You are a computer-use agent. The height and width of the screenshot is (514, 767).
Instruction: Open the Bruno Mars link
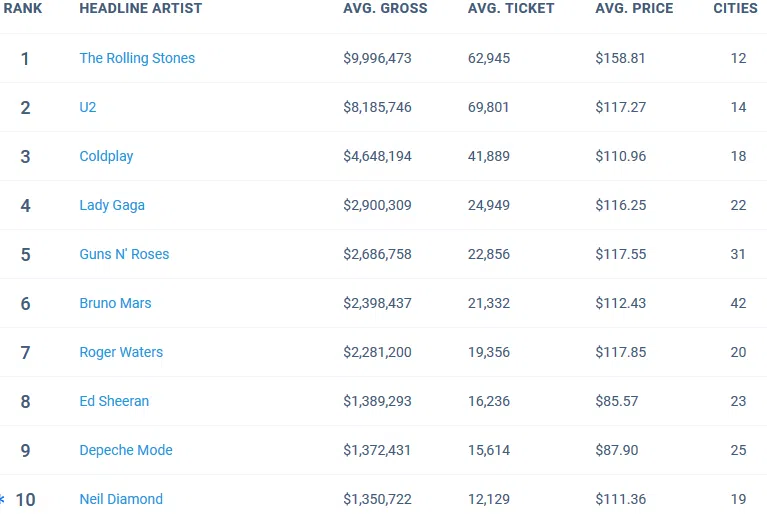pos(115,303)
